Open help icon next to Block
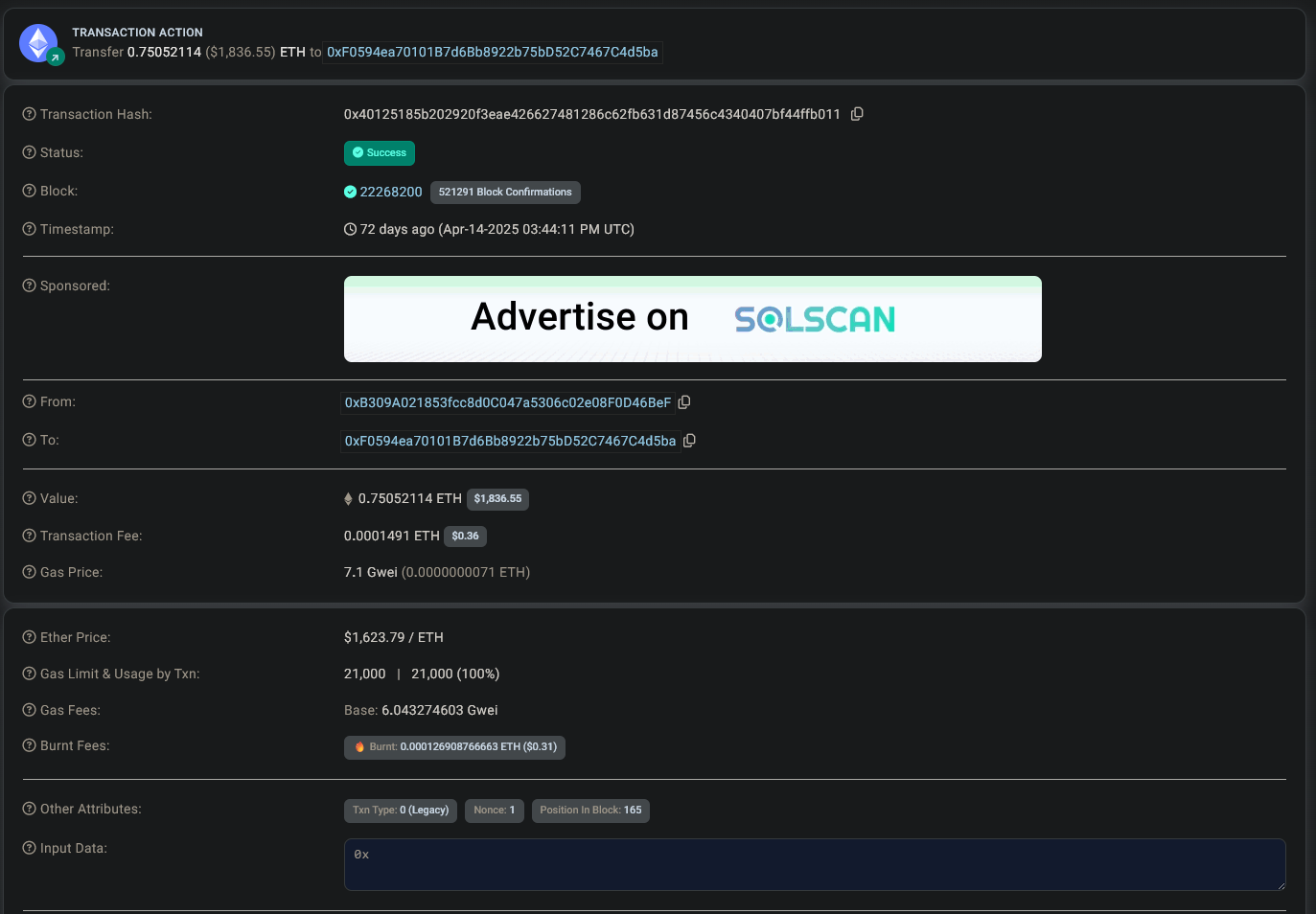Image resolution: width=1316 pixels, height=914 pixels. click(x=29, y=191)
